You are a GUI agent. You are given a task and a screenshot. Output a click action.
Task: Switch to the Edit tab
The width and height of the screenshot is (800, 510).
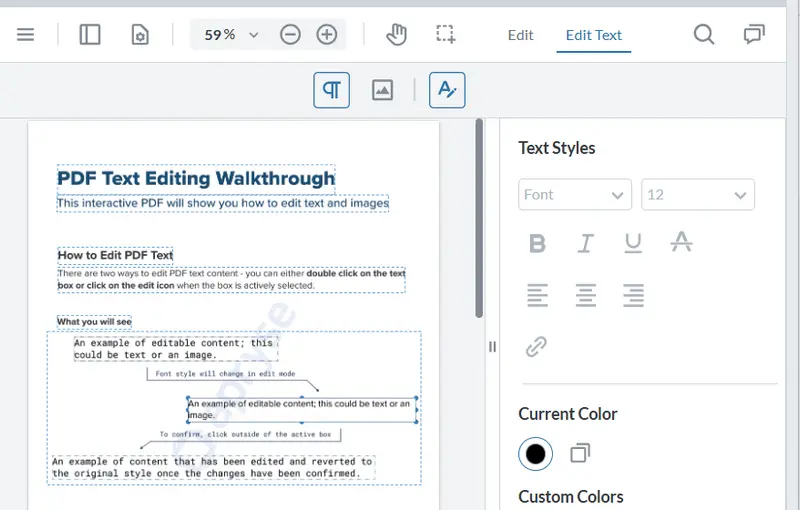[x=520, y=35]
